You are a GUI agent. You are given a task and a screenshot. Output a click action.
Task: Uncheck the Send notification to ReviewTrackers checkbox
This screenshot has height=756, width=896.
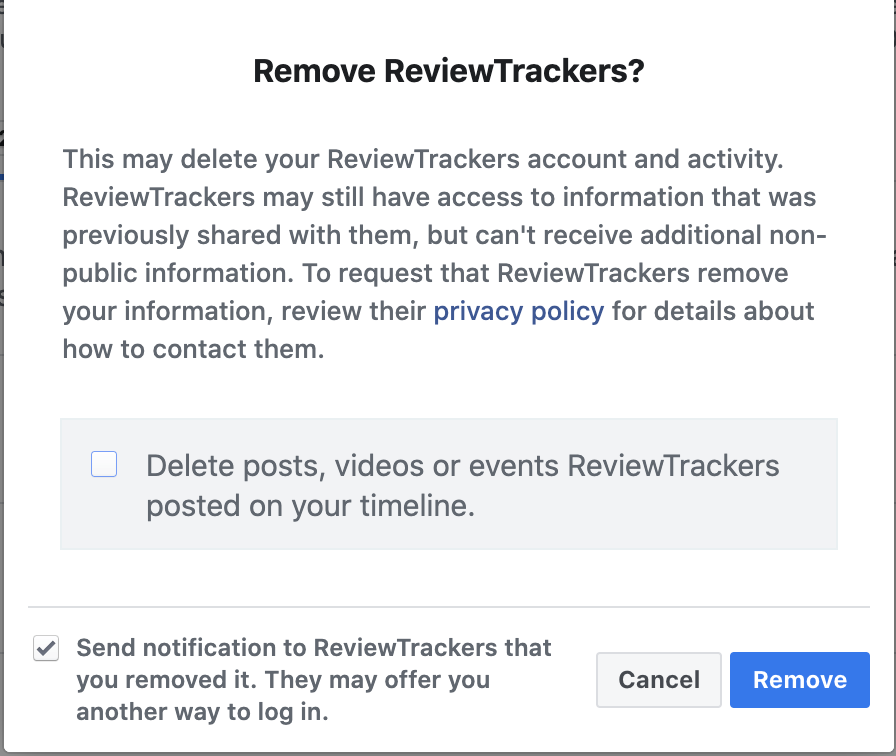pos(46,649)
